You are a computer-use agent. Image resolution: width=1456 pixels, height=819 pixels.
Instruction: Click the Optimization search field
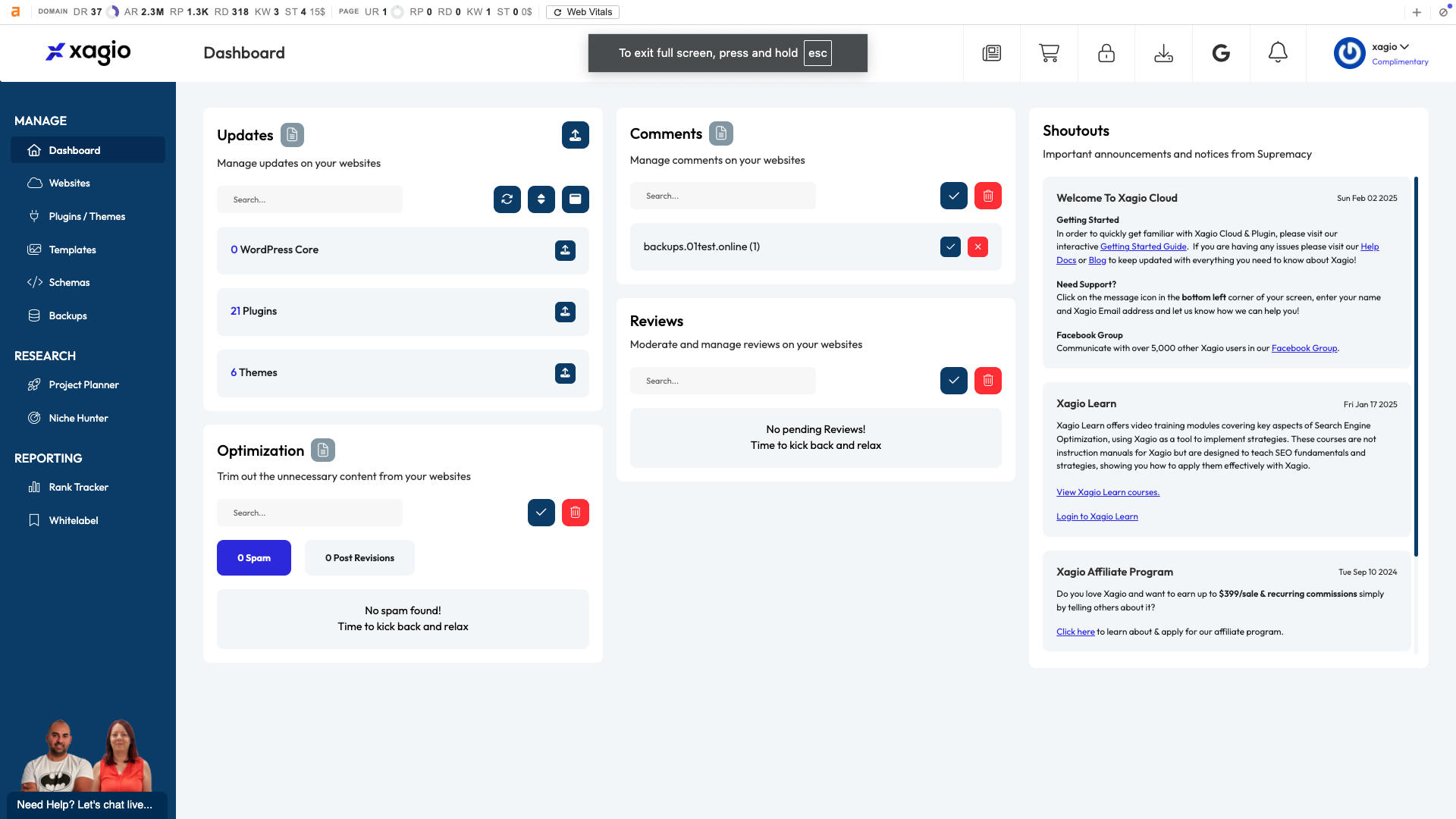[309, 513]
